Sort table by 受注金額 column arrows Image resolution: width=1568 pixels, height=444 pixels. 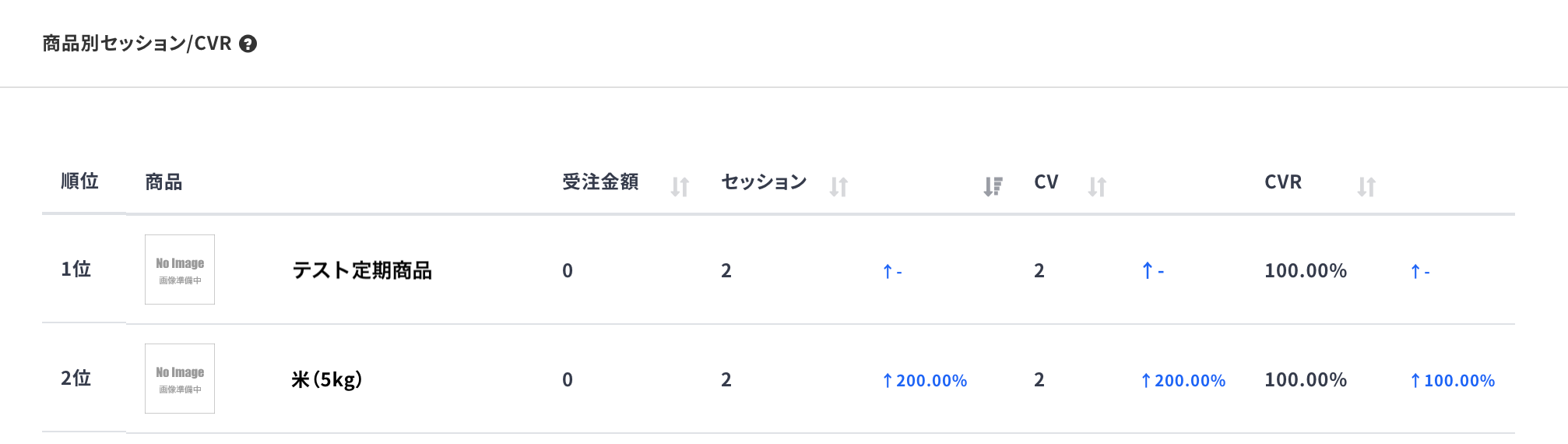[x=680, y=187]
